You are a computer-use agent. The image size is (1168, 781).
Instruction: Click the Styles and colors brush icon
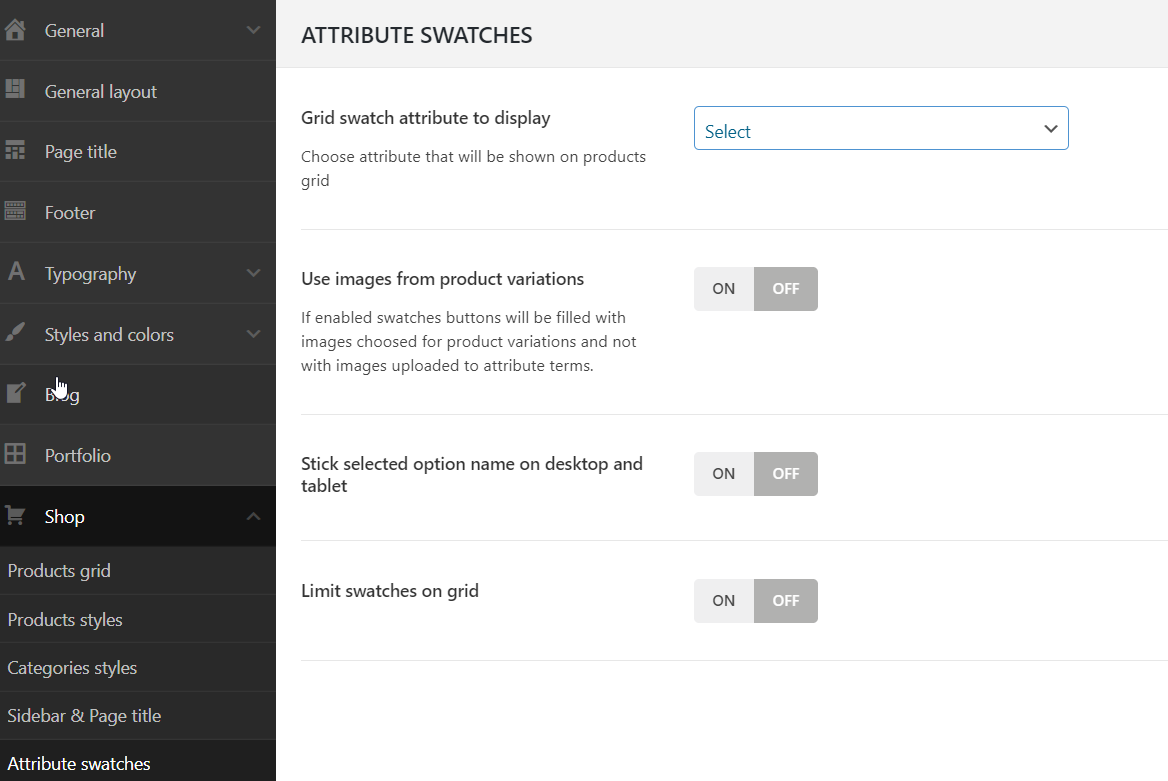(15, 333)
